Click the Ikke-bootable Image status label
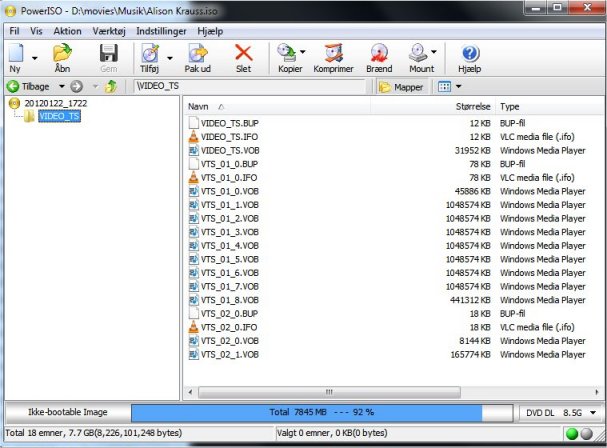Image resolution: width=607 pixels, height=448 pixels. tap(68, 412)
